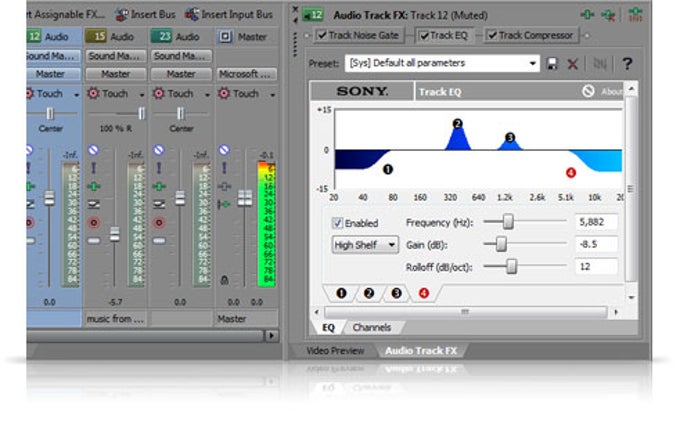Click the green track 12 icon in FX title
Screen dimensions: 680x440
tap(313, 15)
